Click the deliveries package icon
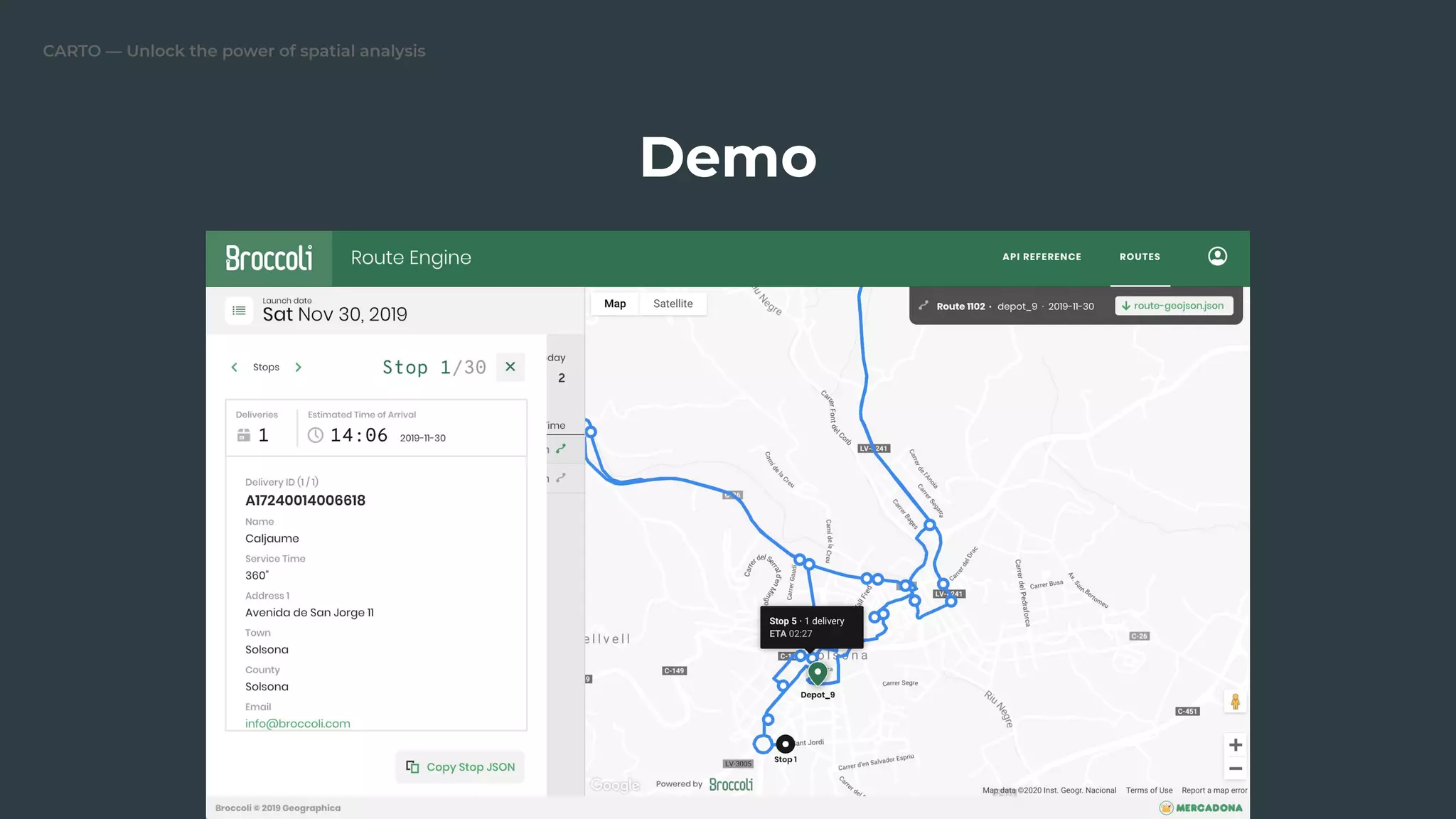The image size is (1456, 819). click(244, 435)
